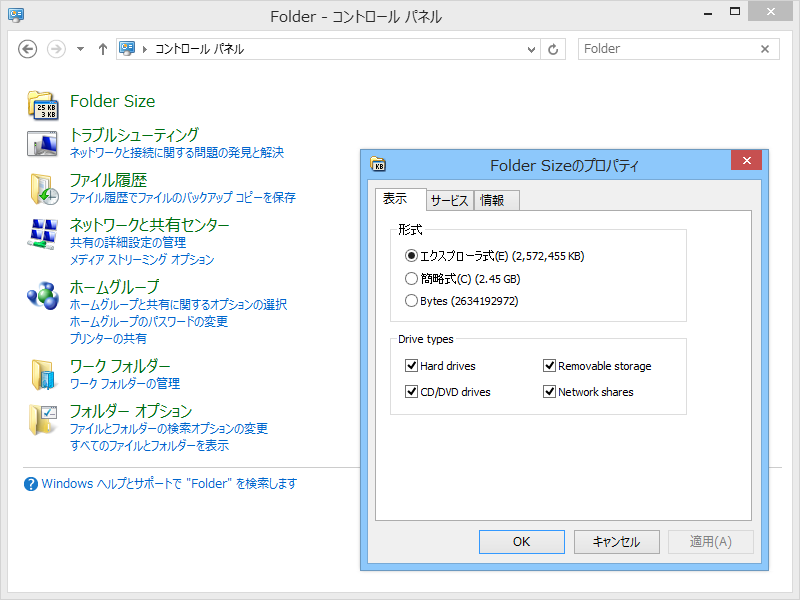Image resolution: width=800 pixels, height=600 pixels.
Task: Uncheck the Removable storage checkbox
Action: [549, 365]
